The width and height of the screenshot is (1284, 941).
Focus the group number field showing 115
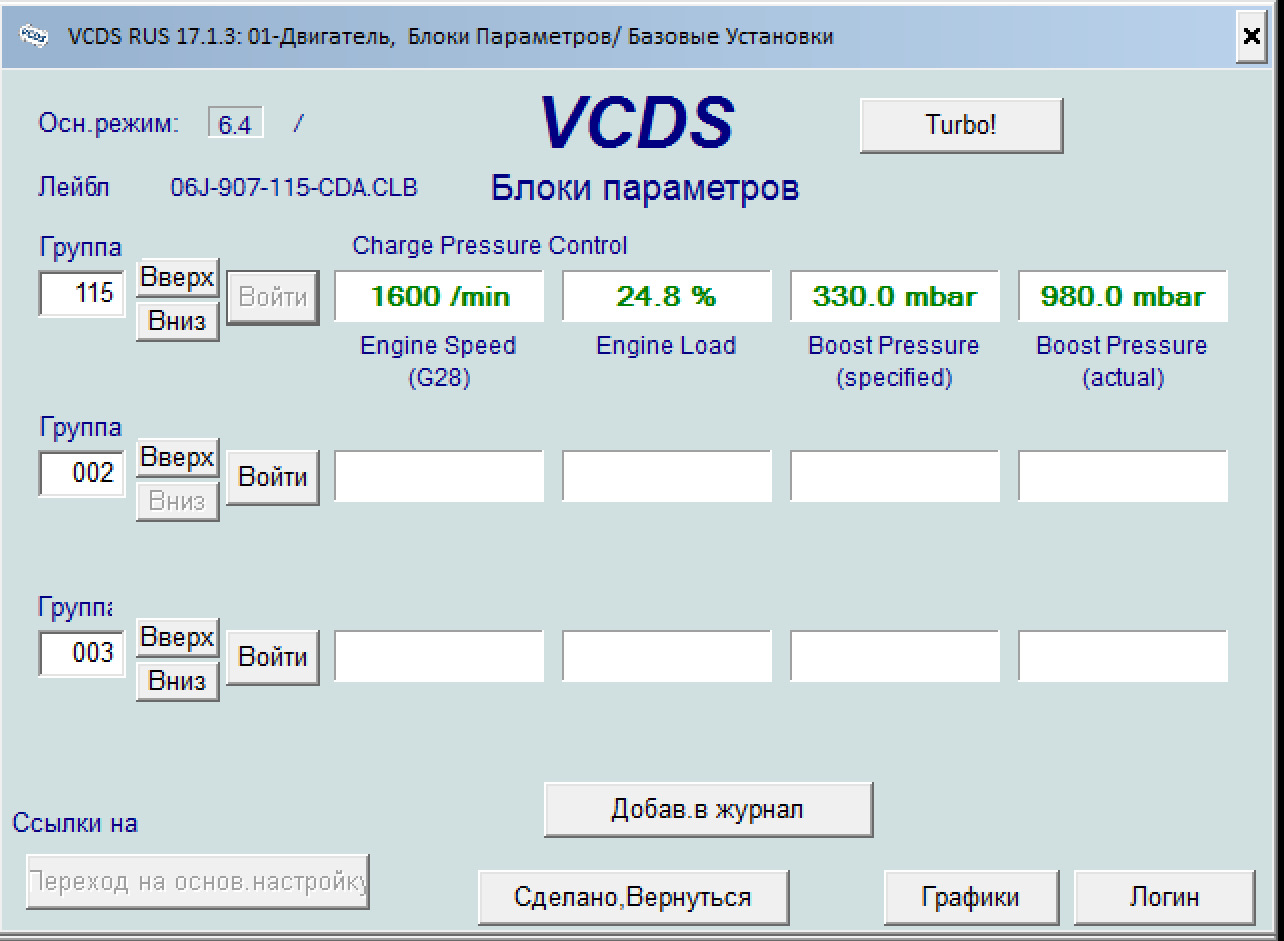click(82, 294)
